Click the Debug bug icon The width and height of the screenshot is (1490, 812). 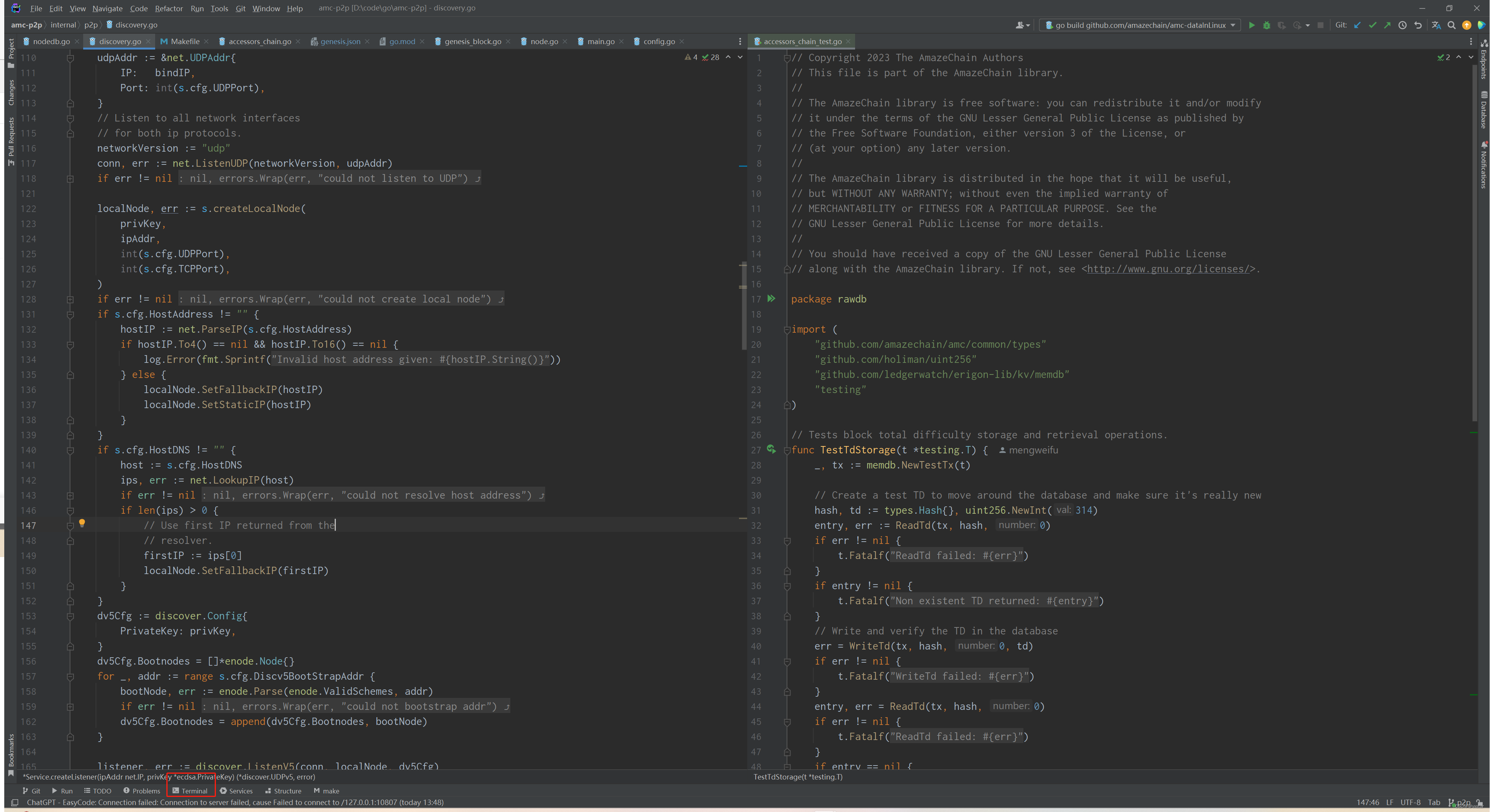[x=1266, y=26]
